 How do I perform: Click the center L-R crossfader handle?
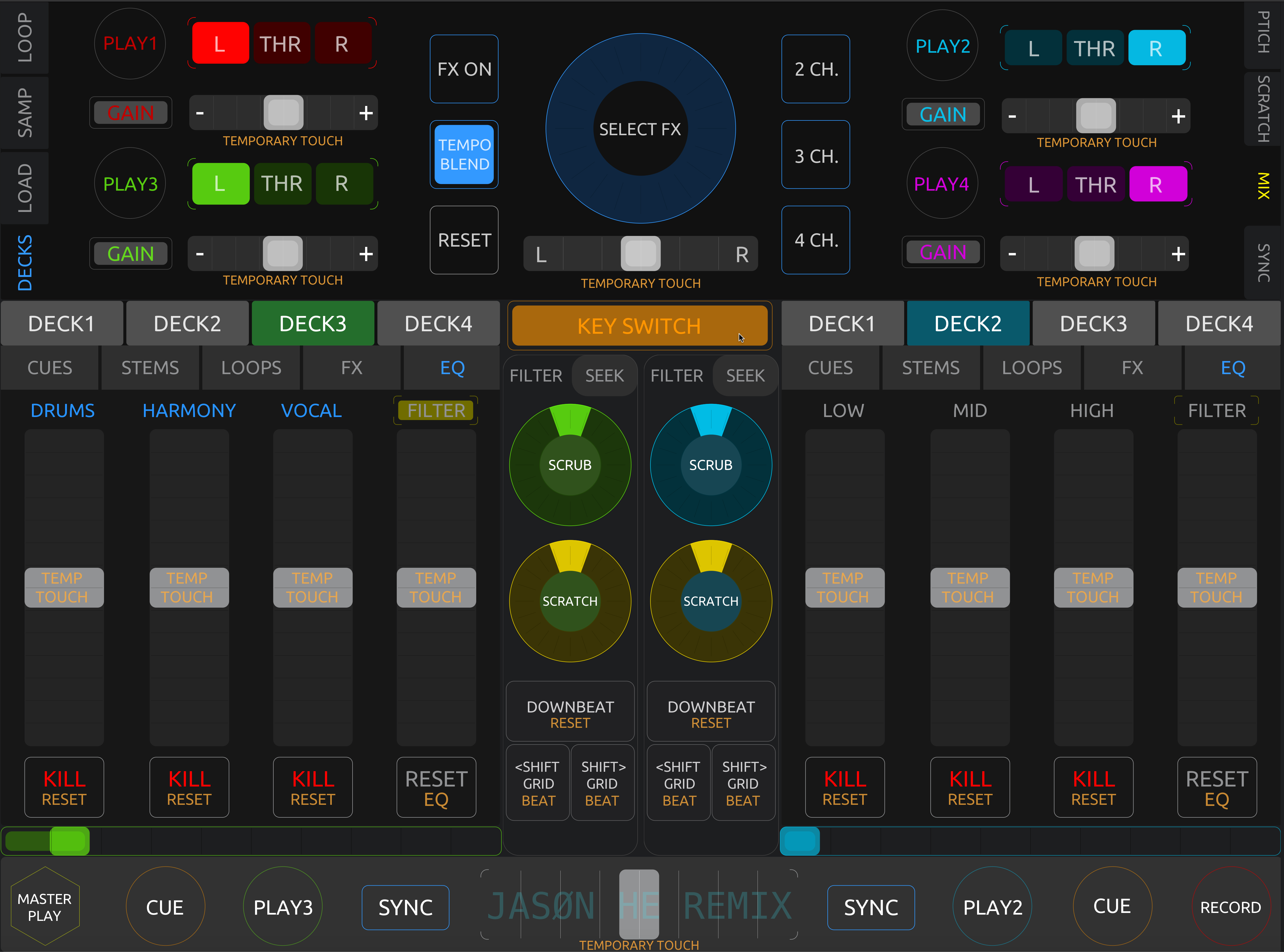(640, 253)
